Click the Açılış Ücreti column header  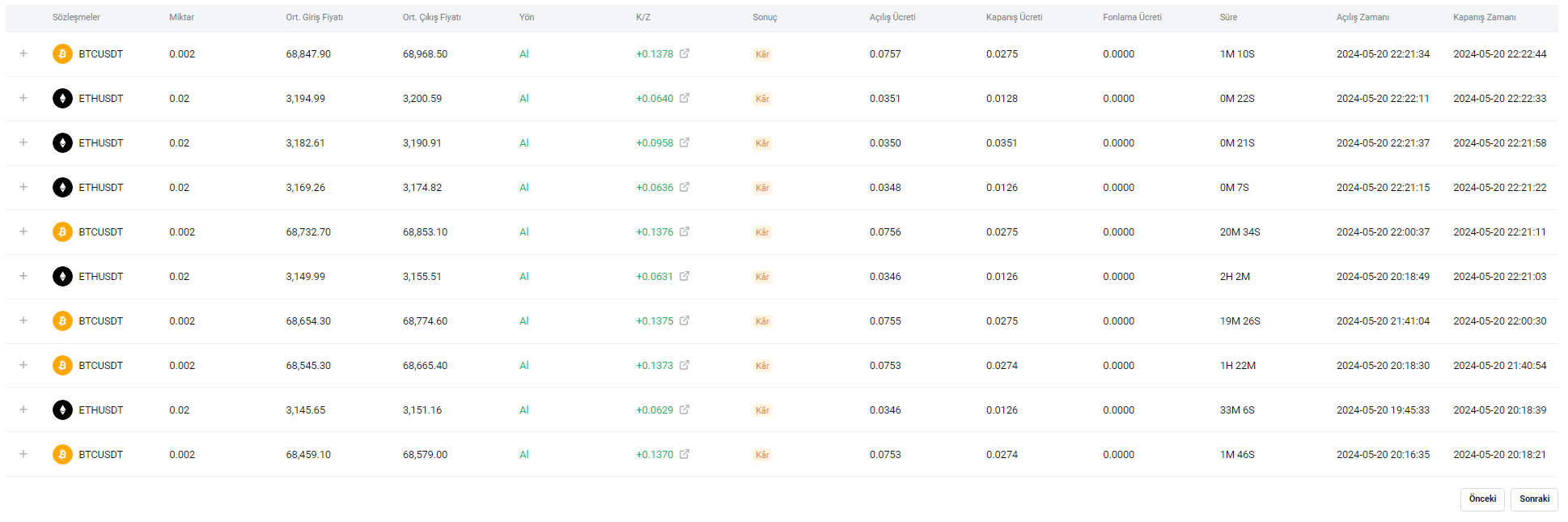pos(892,17)
